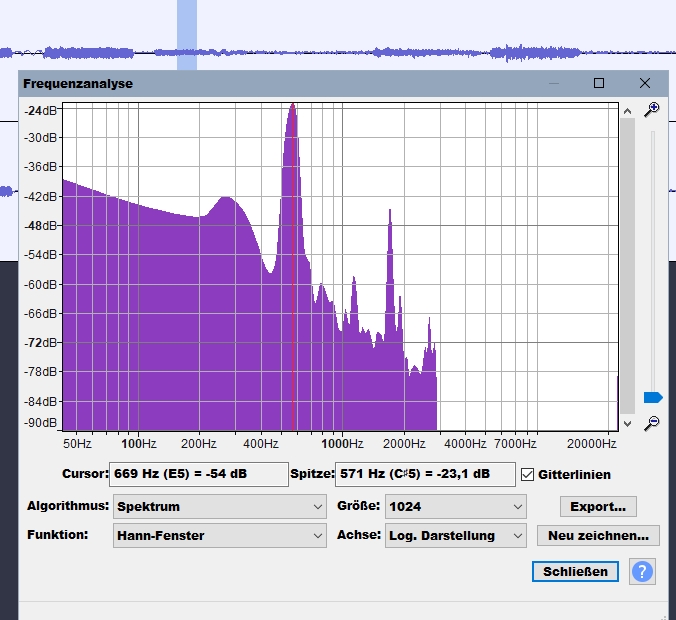This screenshot has height=620, width=676.
Task: Maximize the Frequenzanalyse window
Action: pos(599,83)
